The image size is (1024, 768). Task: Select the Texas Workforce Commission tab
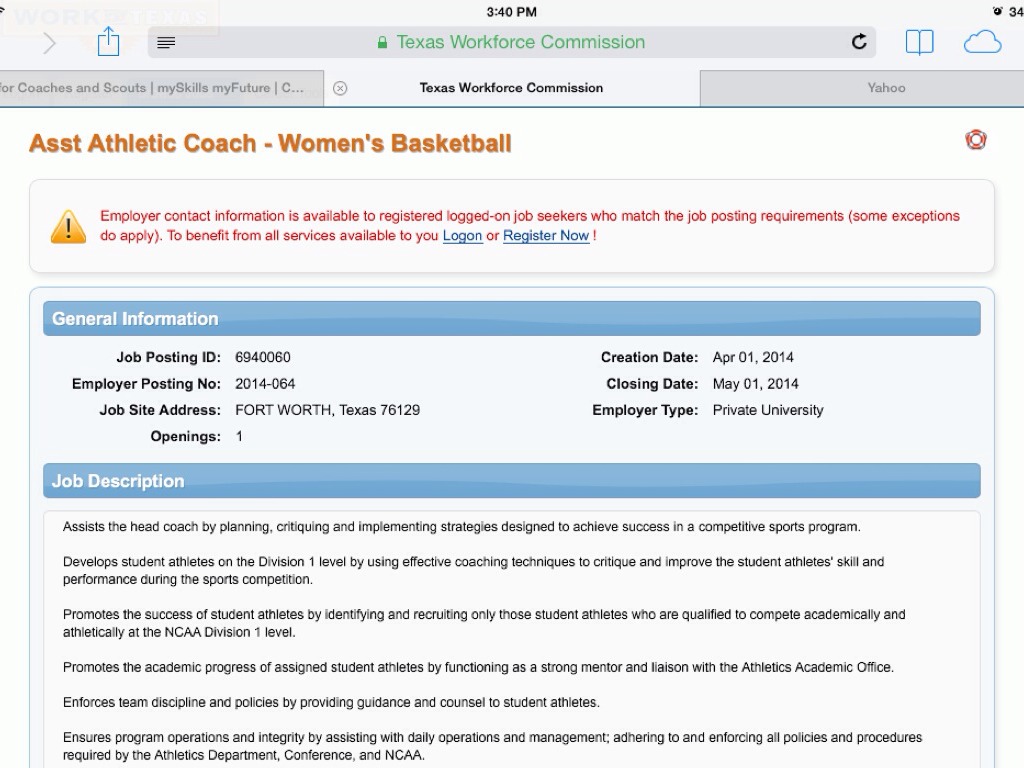[x=511, y=88]
